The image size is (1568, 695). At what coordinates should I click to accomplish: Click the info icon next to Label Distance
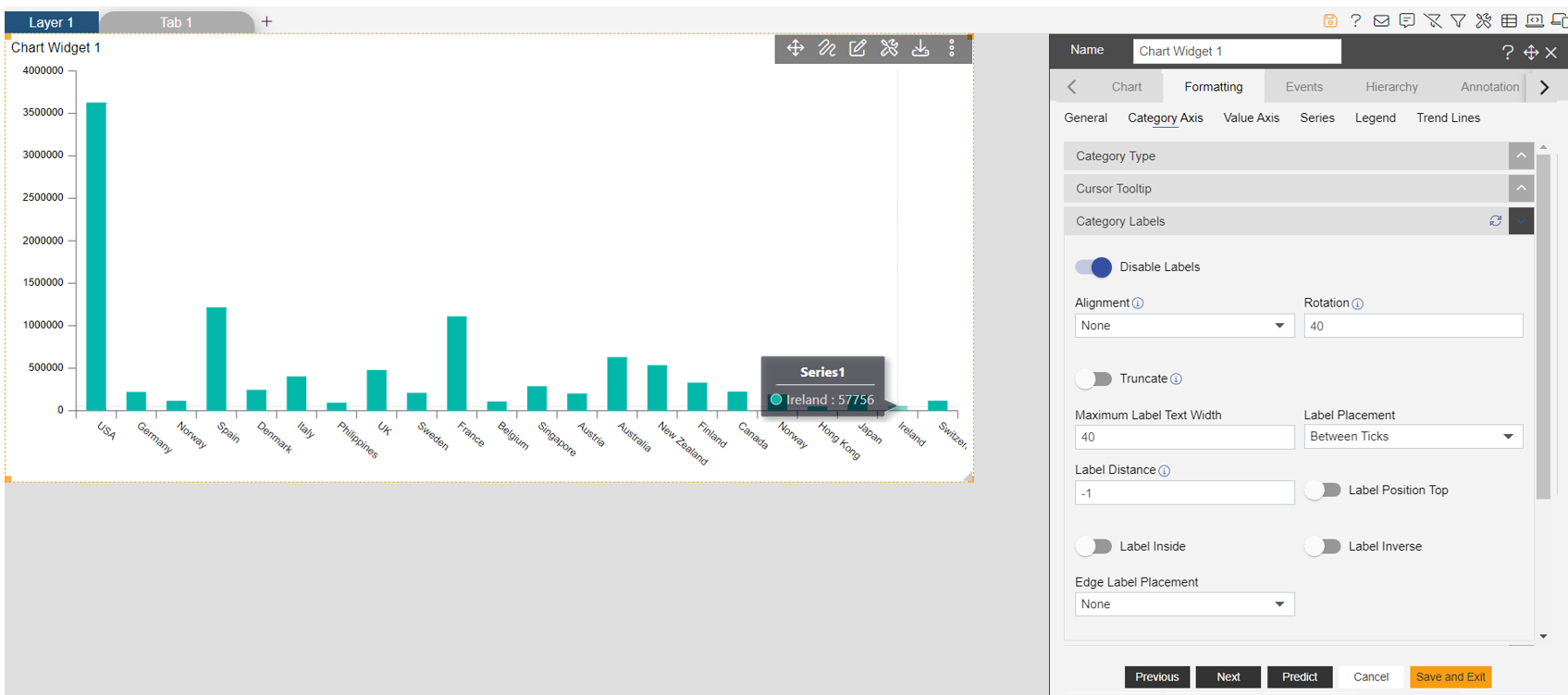point(1164,471)
